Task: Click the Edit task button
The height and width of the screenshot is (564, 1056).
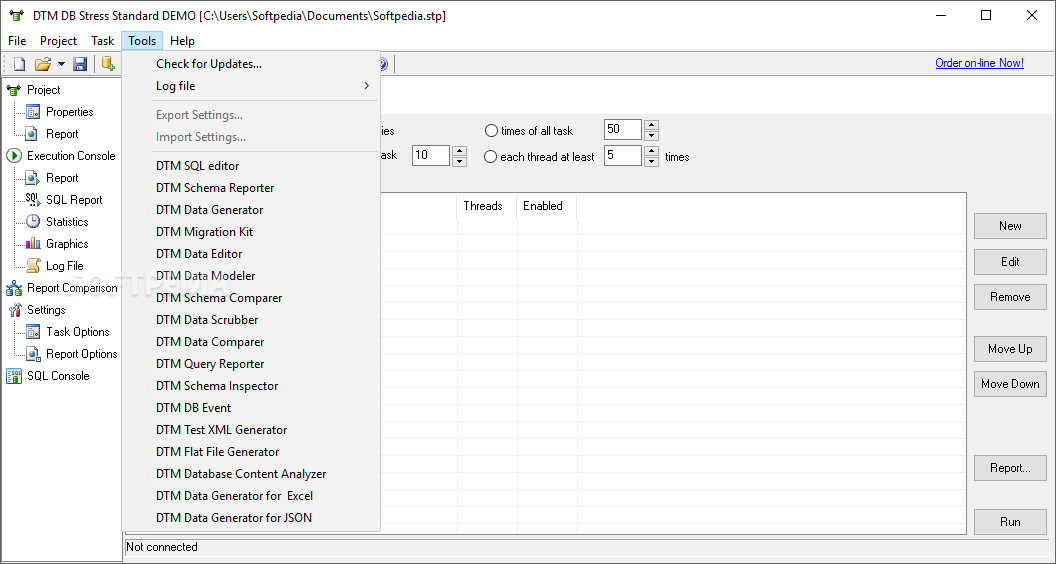Action: coord(1010,262)
